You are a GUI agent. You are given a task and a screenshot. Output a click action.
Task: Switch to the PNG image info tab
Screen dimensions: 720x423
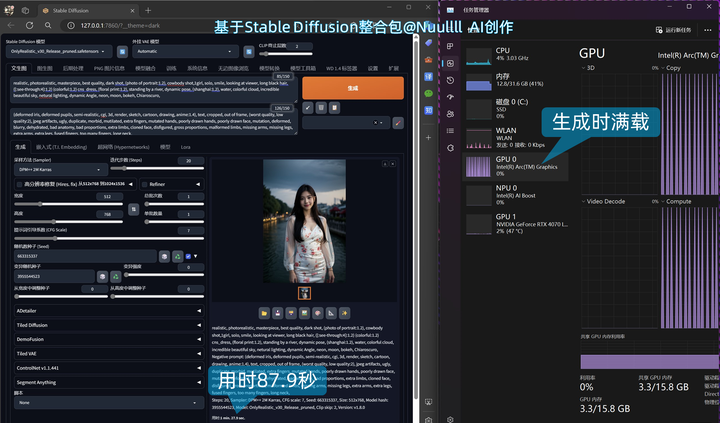109,68
